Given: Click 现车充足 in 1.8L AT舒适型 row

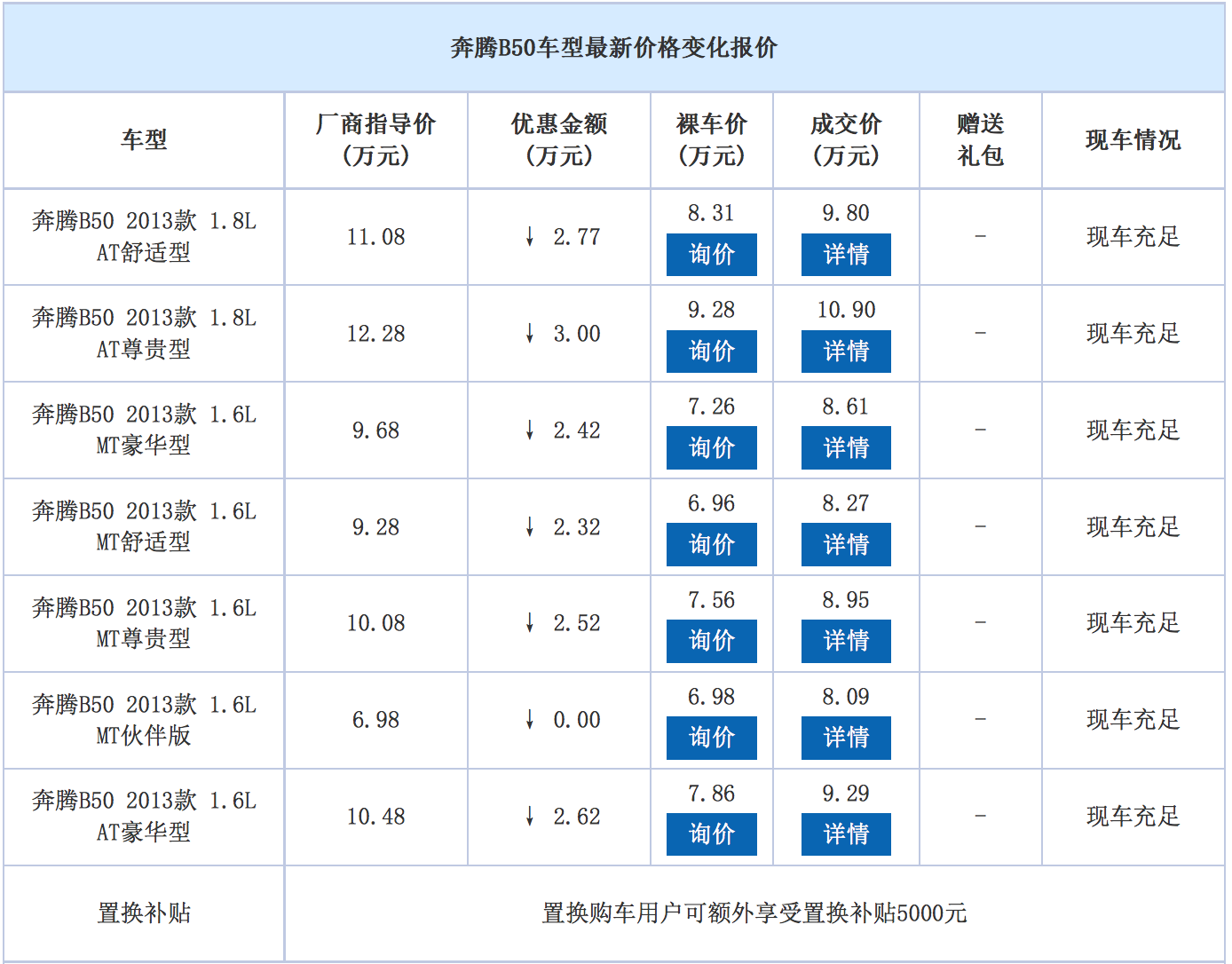Looking at the screenshot, I should point(1133,237).
